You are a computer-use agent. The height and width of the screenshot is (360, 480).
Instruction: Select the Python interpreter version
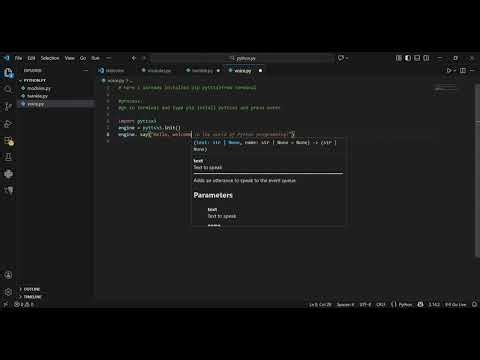click(x=434, y=304)
